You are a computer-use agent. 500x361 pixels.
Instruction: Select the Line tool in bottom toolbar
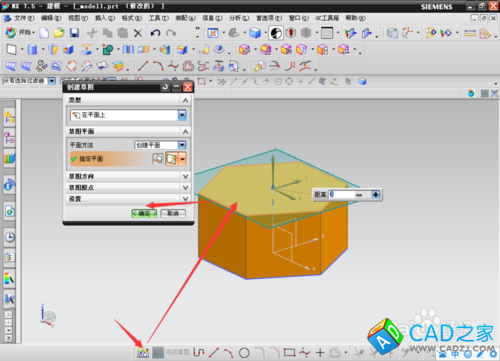click(214, 352)
